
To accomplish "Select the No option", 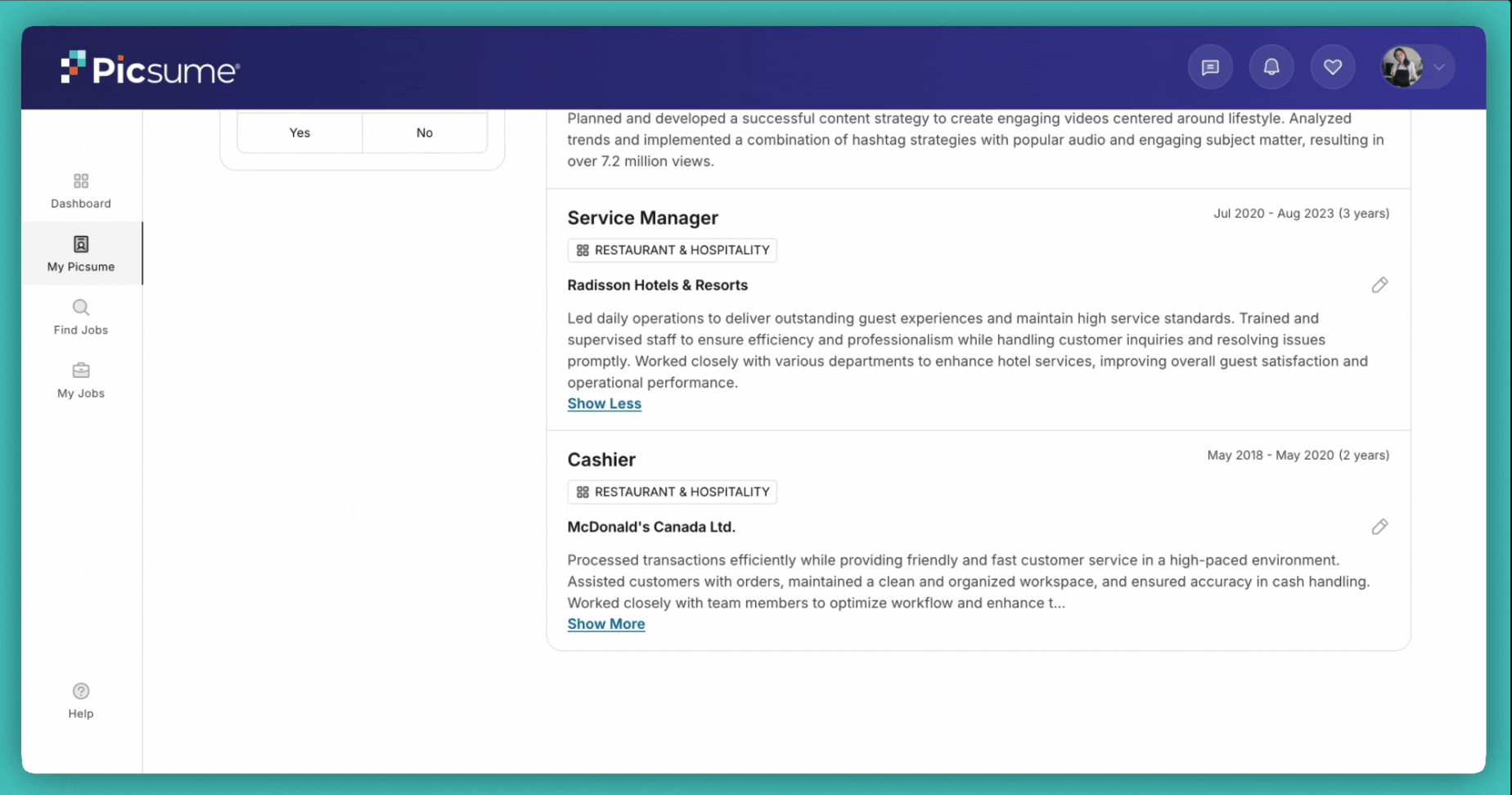I will [425, 132].
